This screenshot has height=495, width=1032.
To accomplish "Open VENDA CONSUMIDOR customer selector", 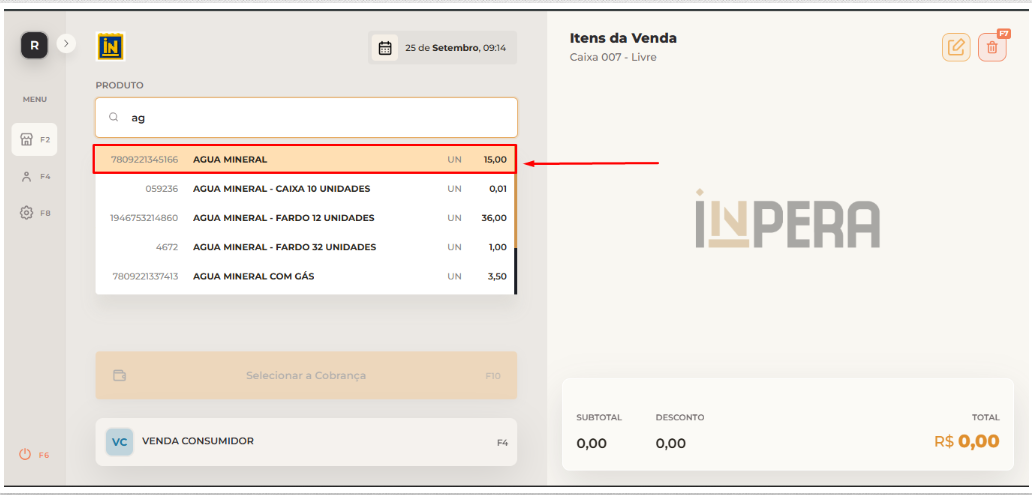I will pos(306,442).
